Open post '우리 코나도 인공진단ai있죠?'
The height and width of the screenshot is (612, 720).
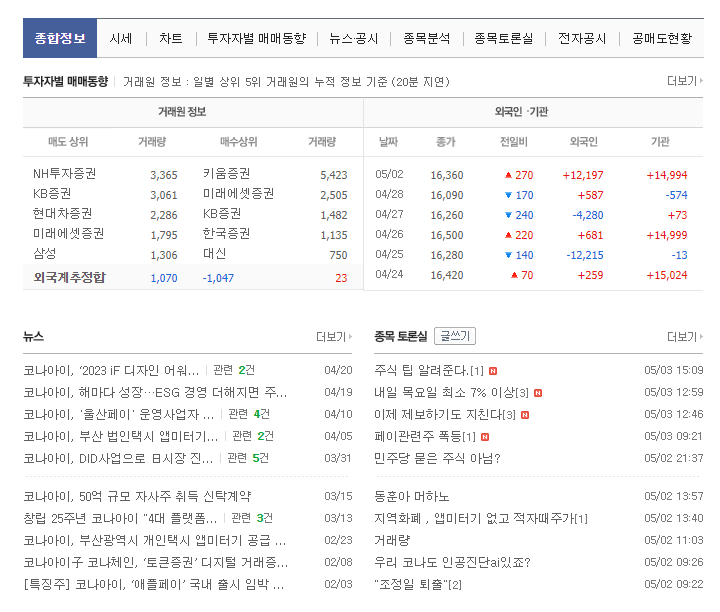click(x=452, y=562)
